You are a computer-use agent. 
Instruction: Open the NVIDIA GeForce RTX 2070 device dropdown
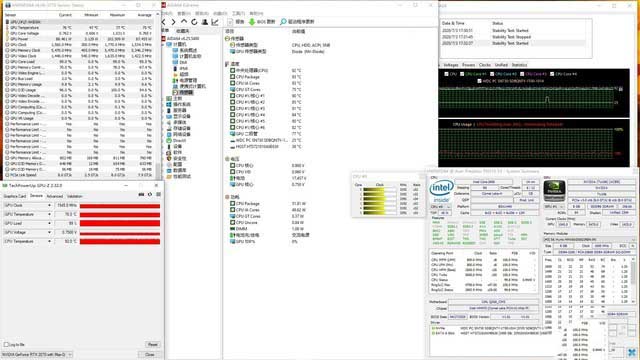(37, 354)
